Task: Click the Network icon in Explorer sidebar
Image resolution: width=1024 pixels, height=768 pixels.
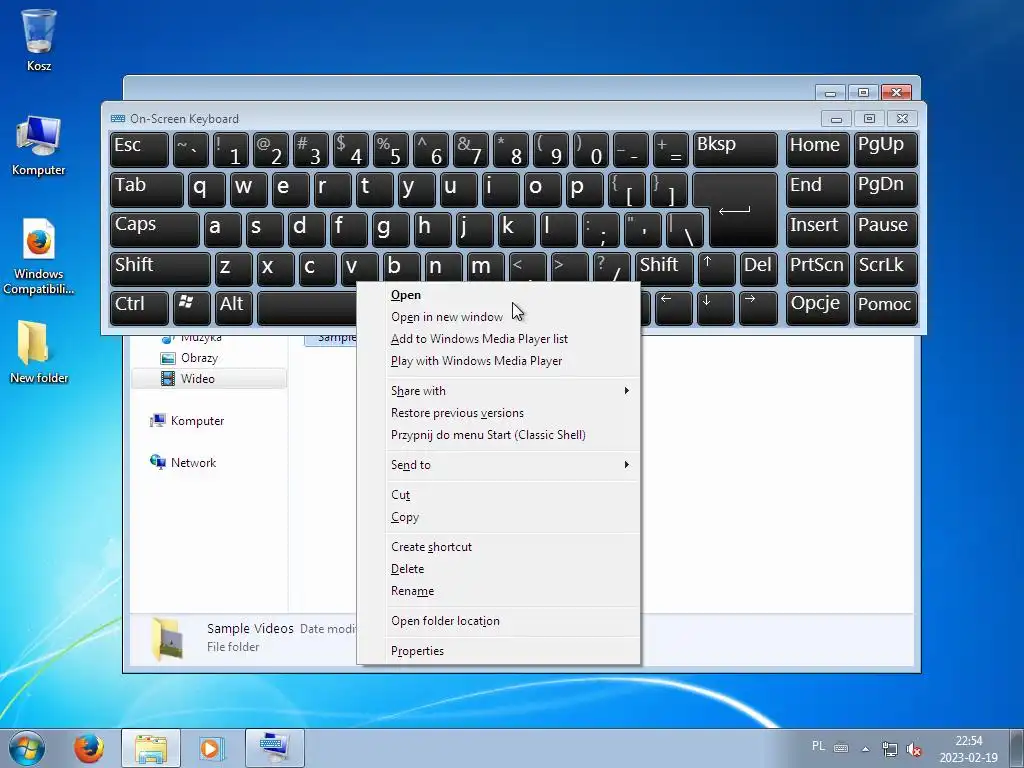Action: (157, 462)
